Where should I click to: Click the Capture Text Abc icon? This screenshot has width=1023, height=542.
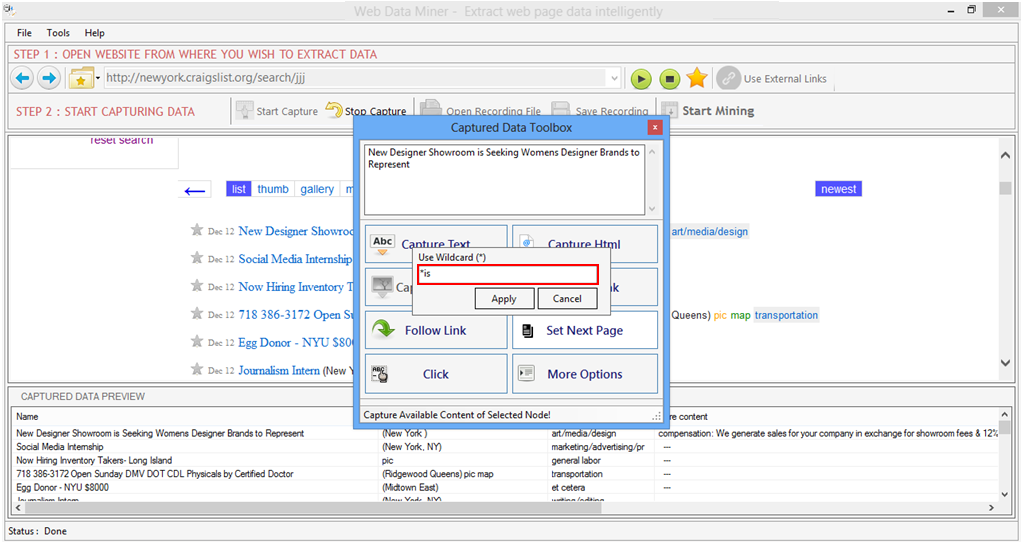coord(383,244)
